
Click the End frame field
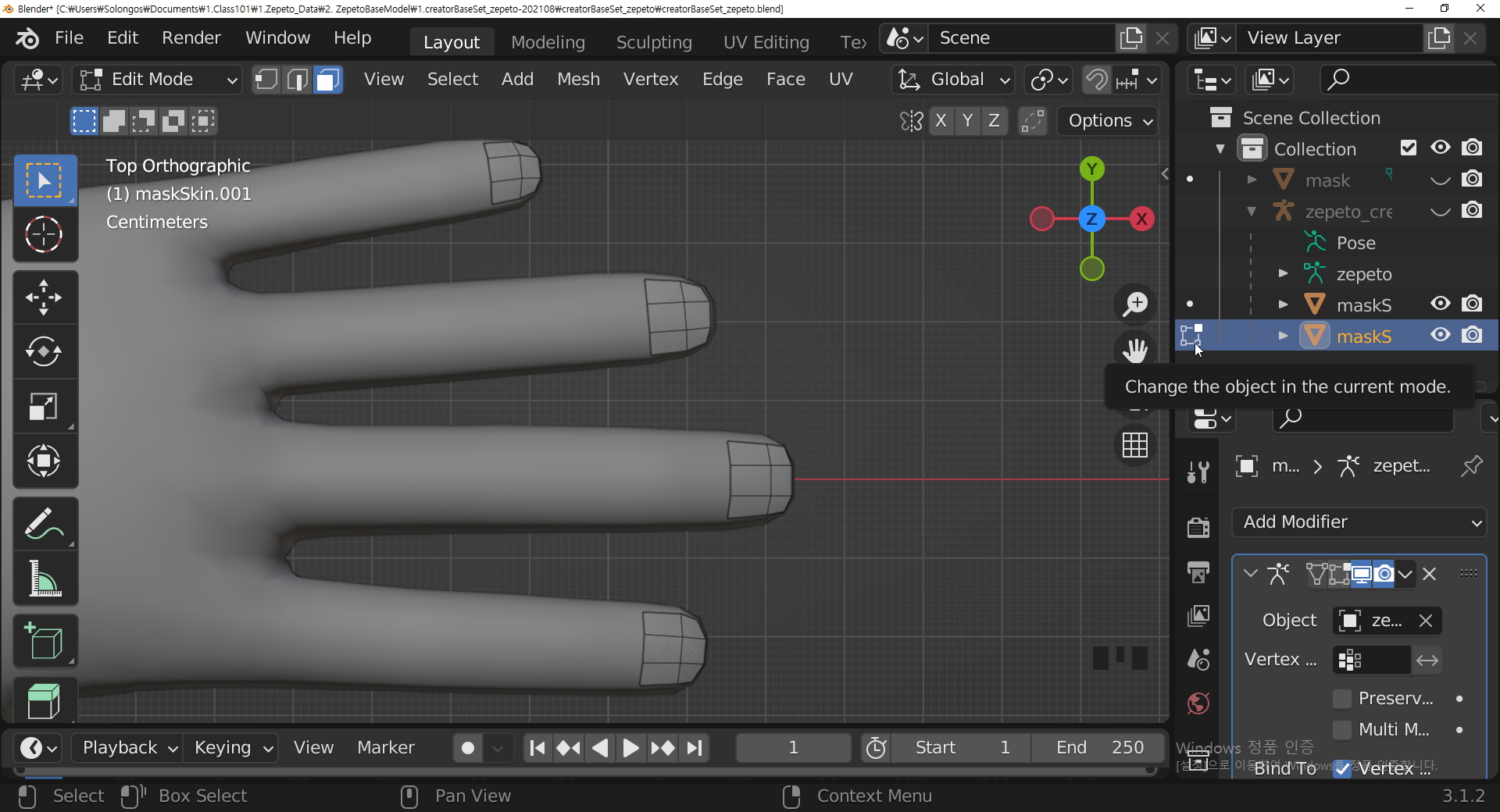[x=1098, y=748]
